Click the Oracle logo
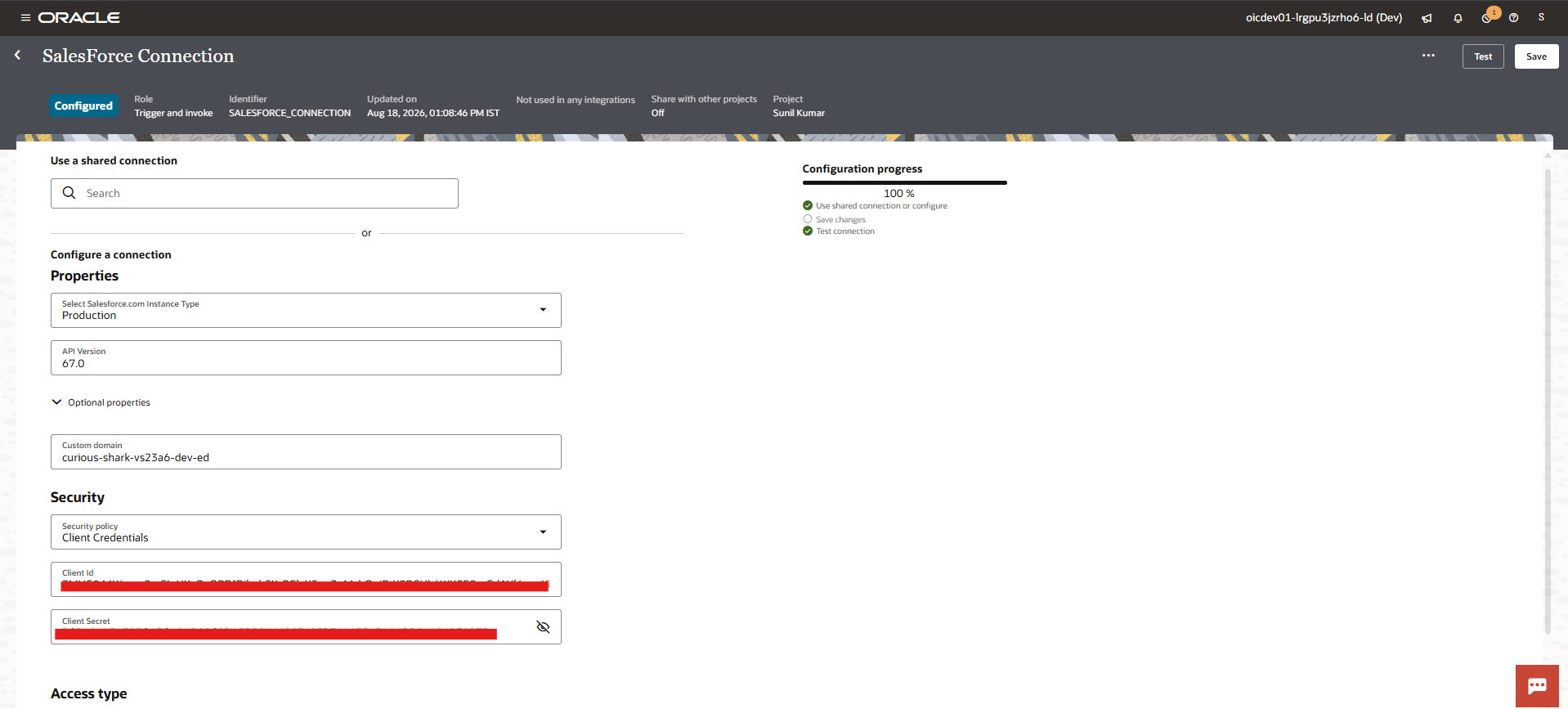1568x709 pixels. click(79, 17)
